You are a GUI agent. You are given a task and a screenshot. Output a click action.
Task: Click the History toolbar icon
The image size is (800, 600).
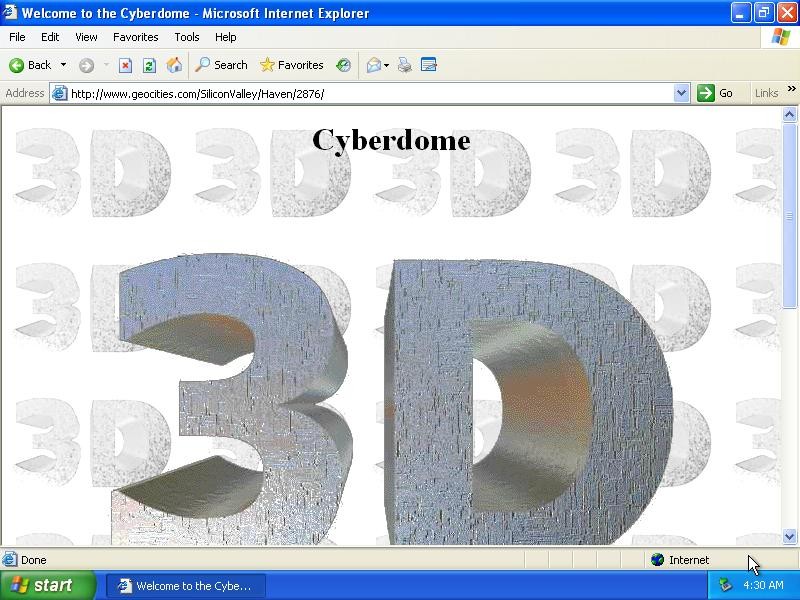pyautogui.click(x=343, y=65)
